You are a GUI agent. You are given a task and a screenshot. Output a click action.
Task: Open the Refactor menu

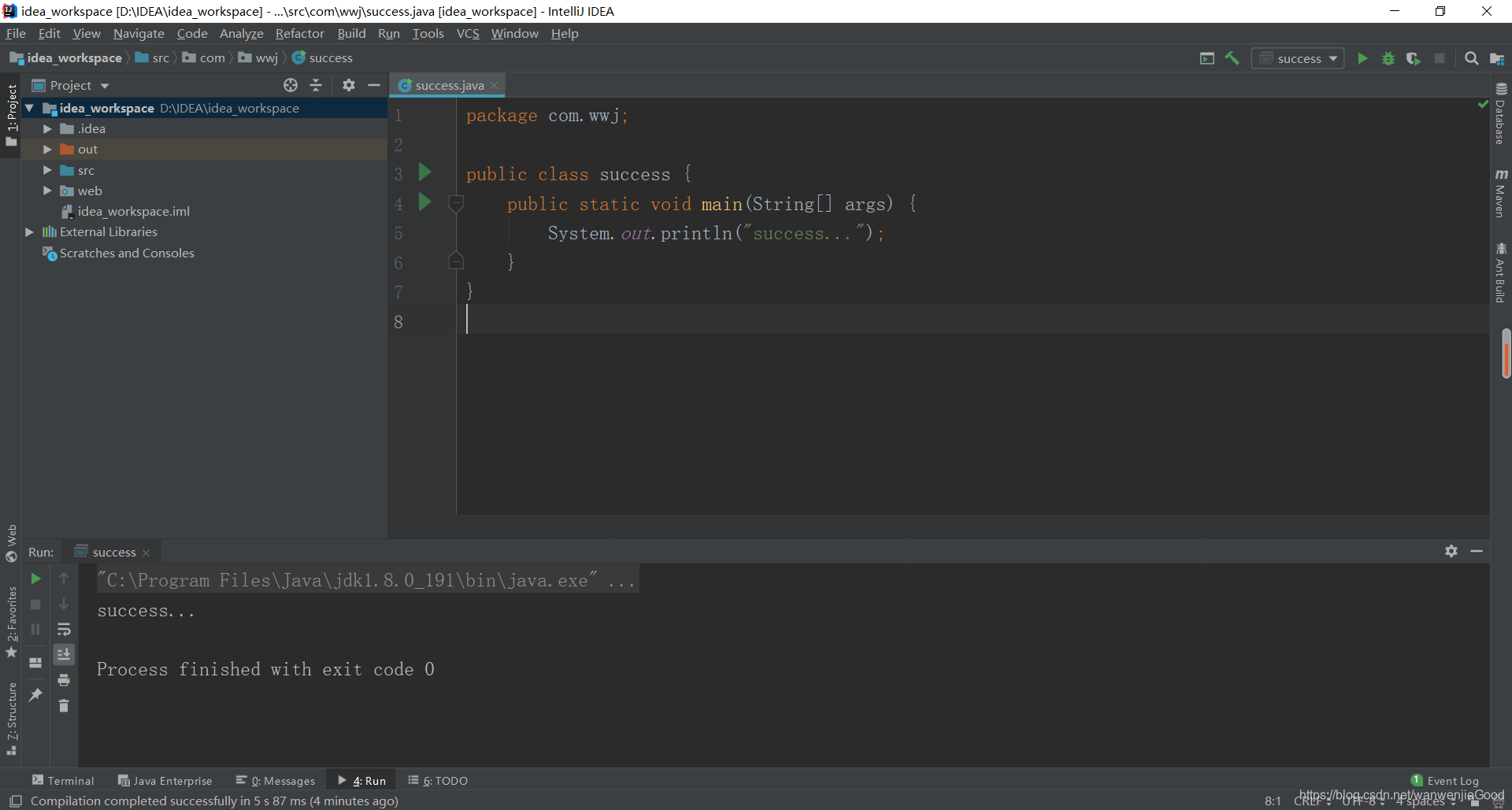[x=299, y=33]
